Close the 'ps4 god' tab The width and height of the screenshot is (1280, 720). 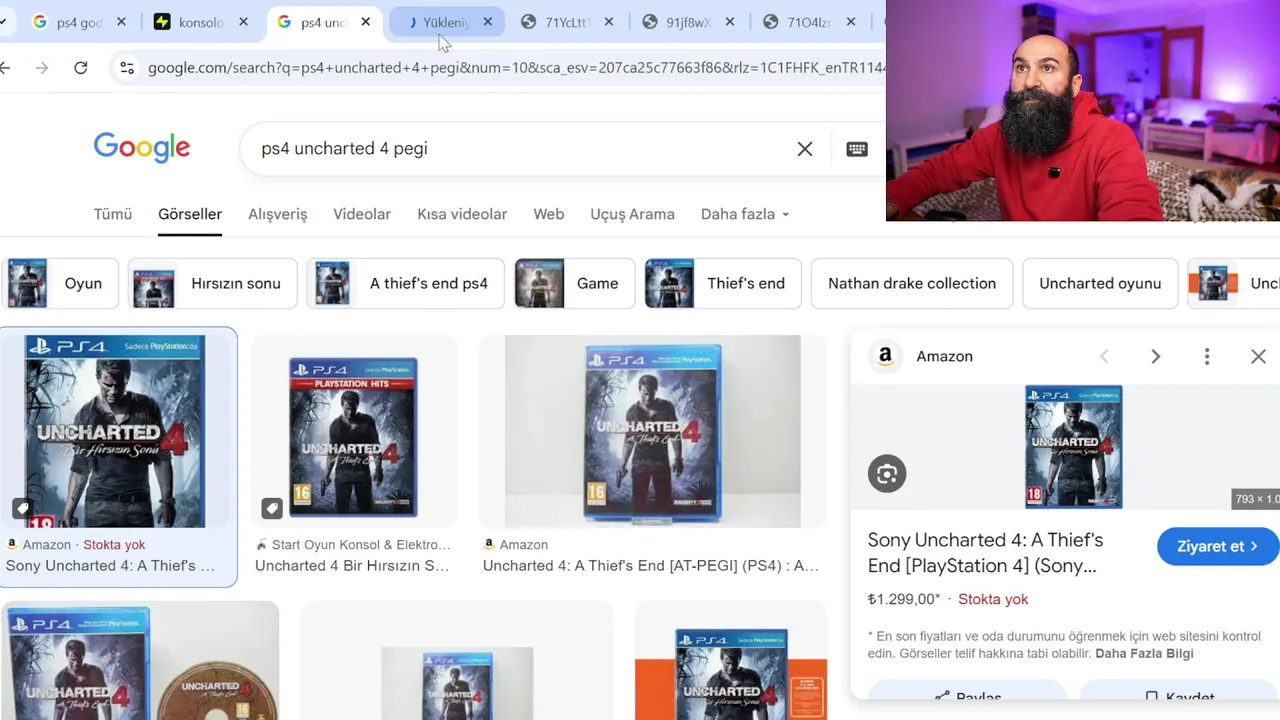(x=122, y=22)
